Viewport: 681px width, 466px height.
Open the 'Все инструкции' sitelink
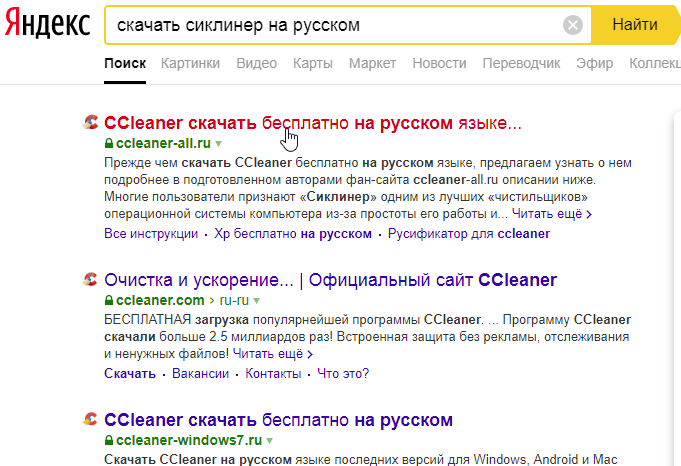pos(151,234)
